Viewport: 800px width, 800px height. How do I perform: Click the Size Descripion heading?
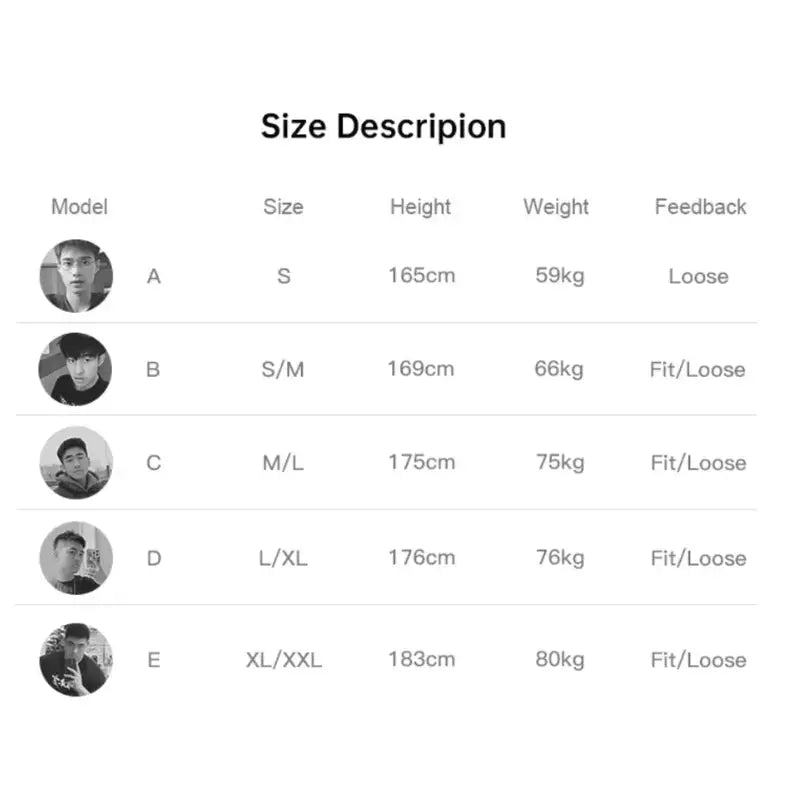pyautogui.click(x=384, y=127)
